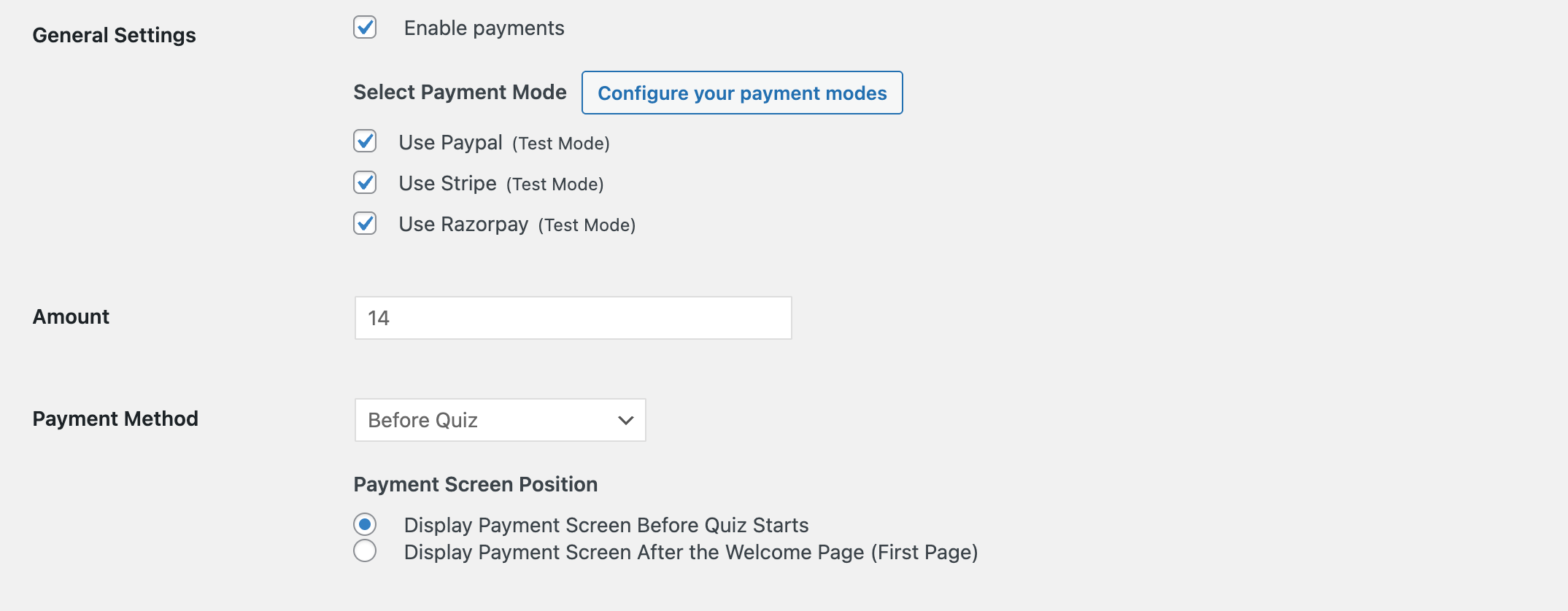Click the Amount field label
1568x611 pixels.
click(71, 316)
